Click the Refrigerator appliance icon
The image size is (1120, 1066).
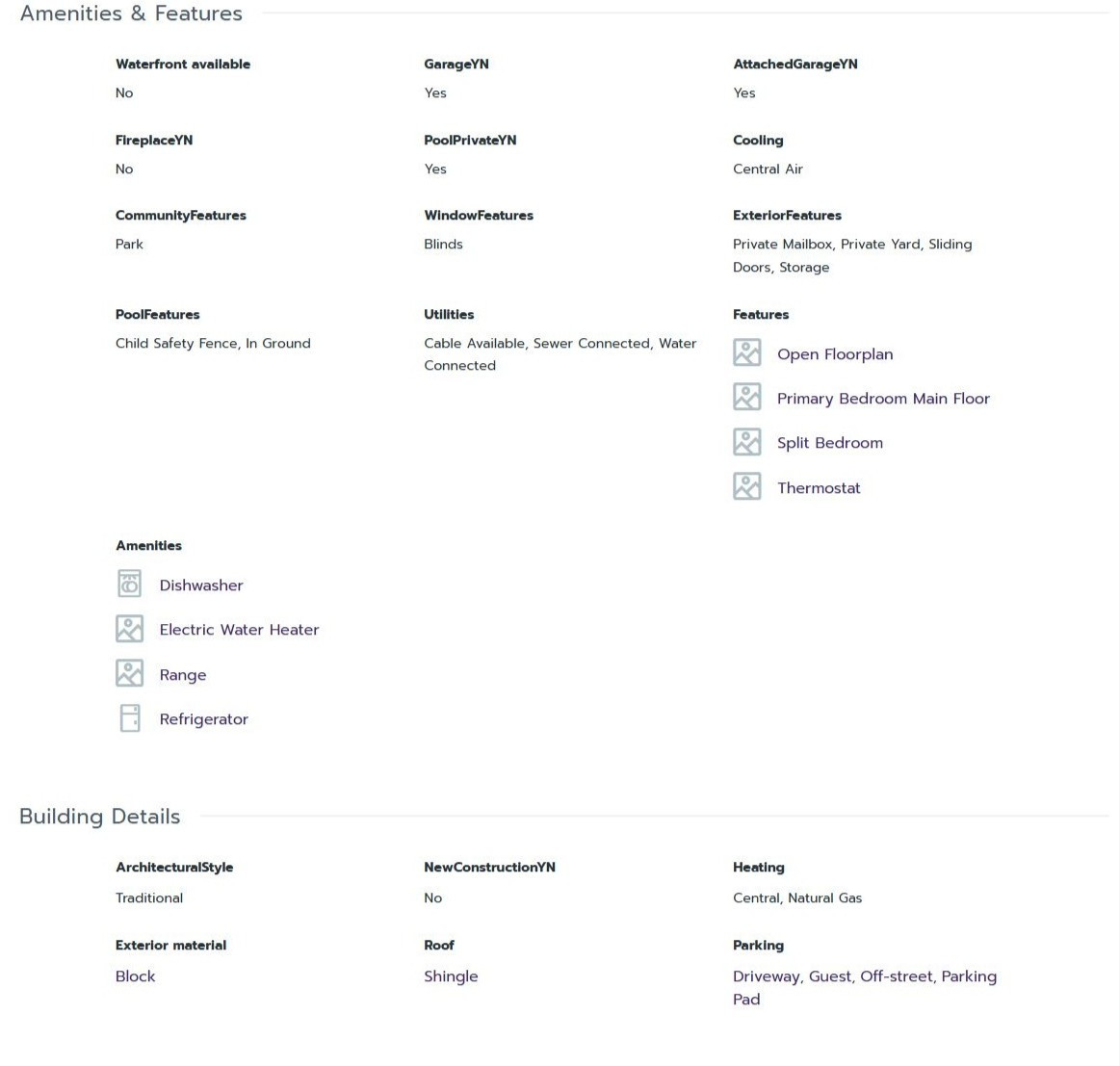[x=129, y=718]
